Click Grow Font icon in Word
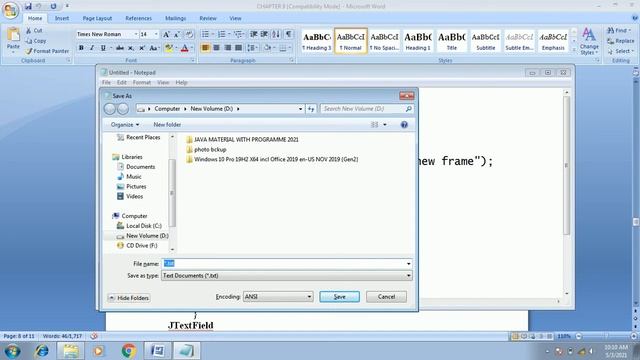Image resolution: width=640 pixels, height=360 pixels. (166, 35)
